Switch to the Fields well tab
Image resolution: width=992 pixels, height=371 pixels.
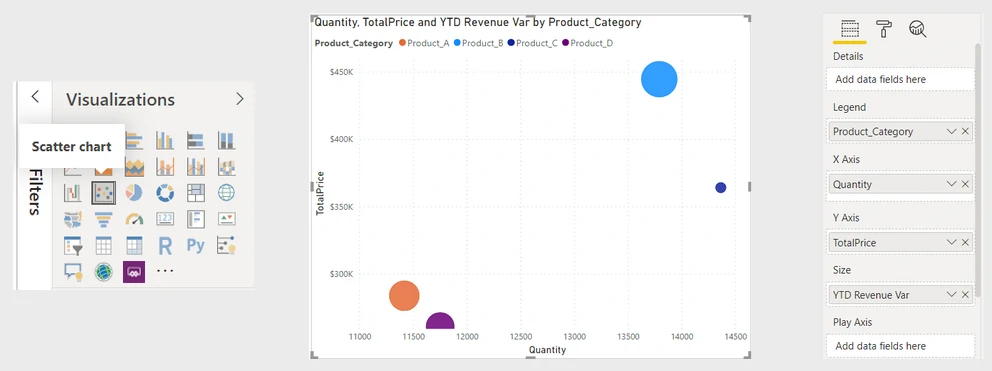point(850,29)
